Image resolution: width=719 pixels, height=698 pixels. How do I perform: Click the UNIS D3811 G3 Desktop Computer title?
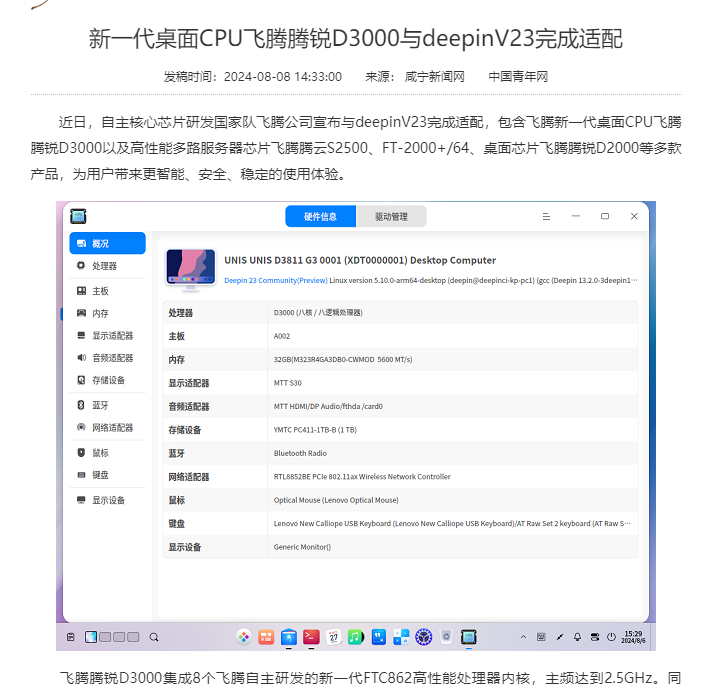tap(360, 260)
